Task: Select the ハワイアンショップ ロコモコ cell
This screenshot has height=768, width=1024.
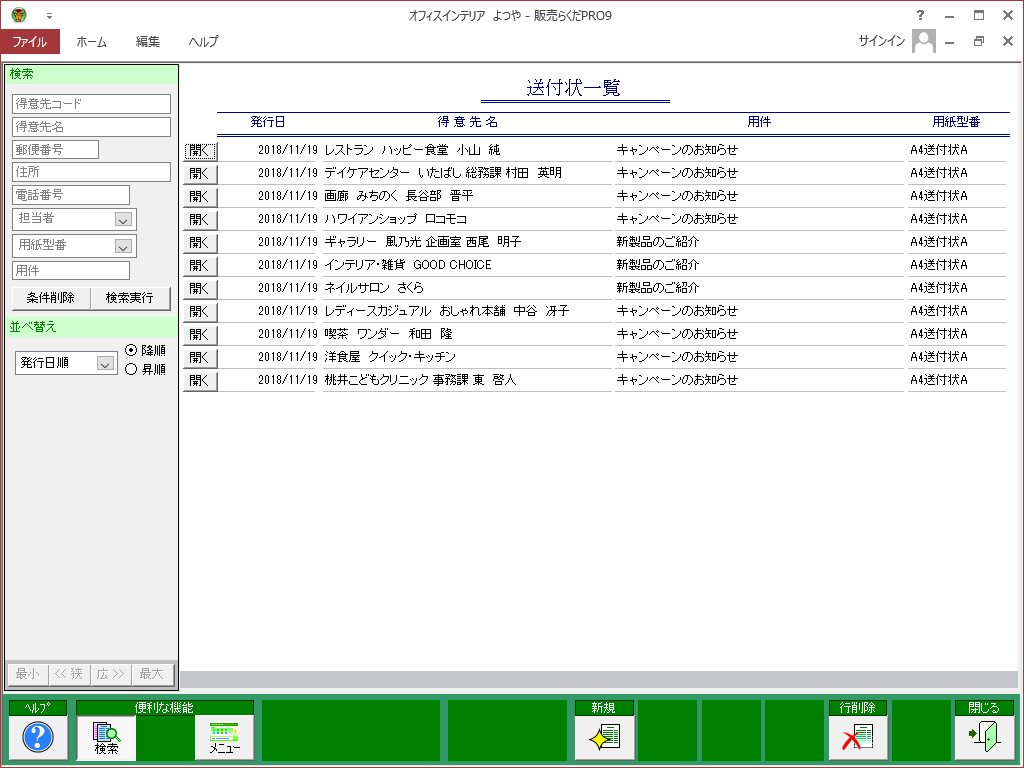Action: (467, 219)
